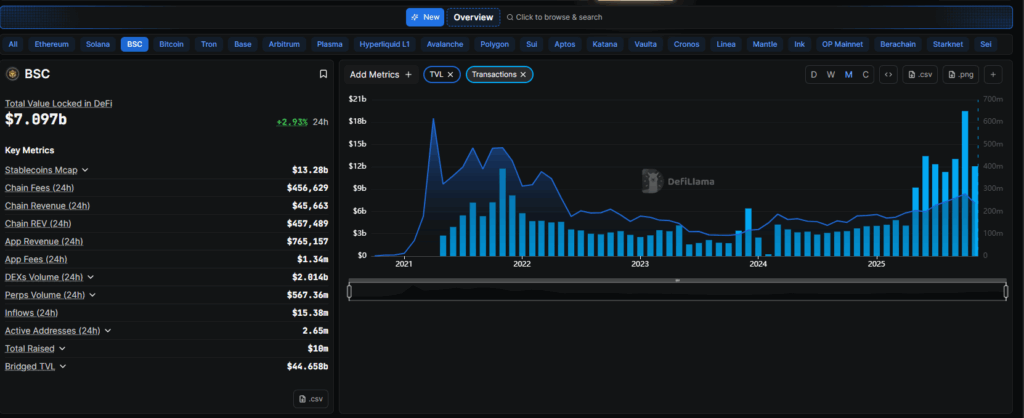Click the plus icon at chart's right

pyautogui.click(x=992, y=74)
